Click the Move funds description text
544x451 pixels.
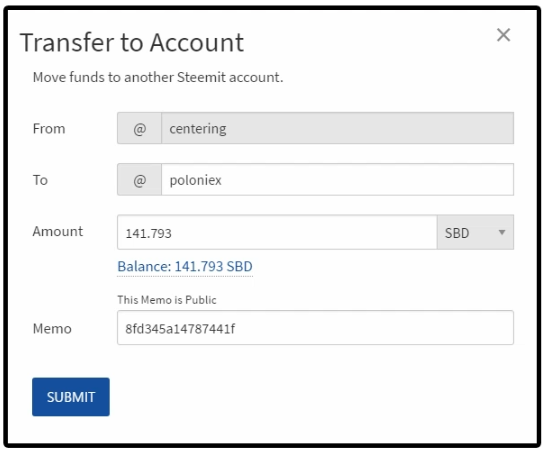(x=158, y=77)
